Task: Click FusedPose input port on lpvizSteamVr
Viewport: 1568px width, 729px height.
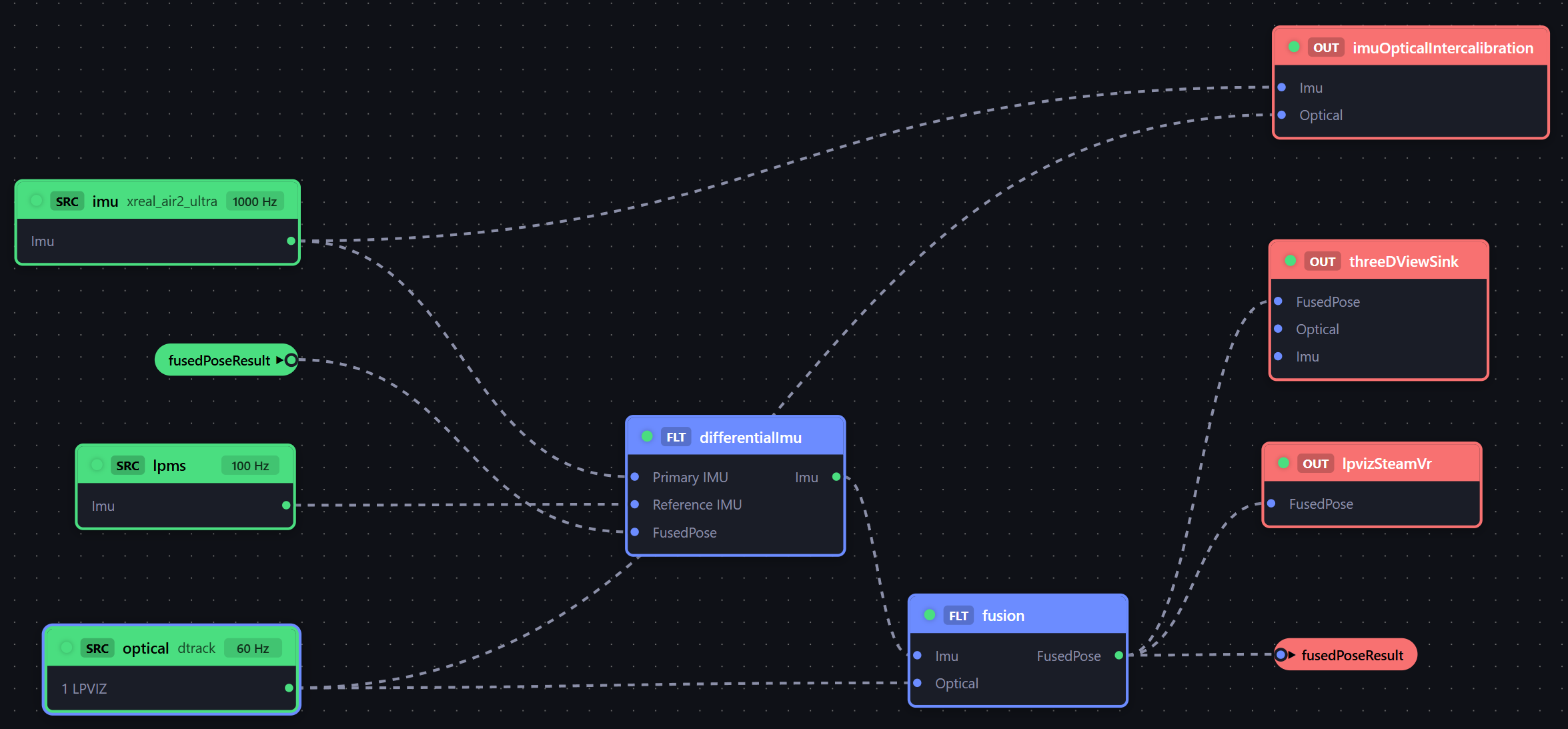Action: [1272, 504]
